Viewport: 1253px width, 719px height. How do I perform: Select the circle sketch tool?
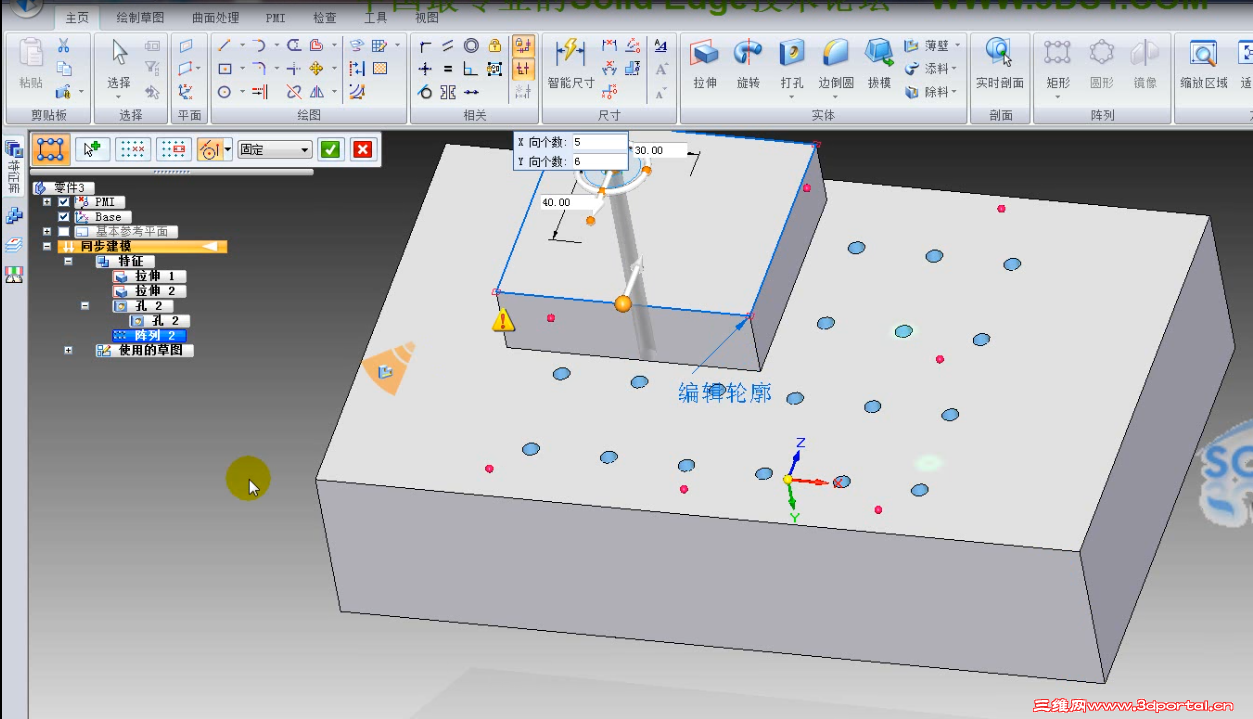coord(224,92)
